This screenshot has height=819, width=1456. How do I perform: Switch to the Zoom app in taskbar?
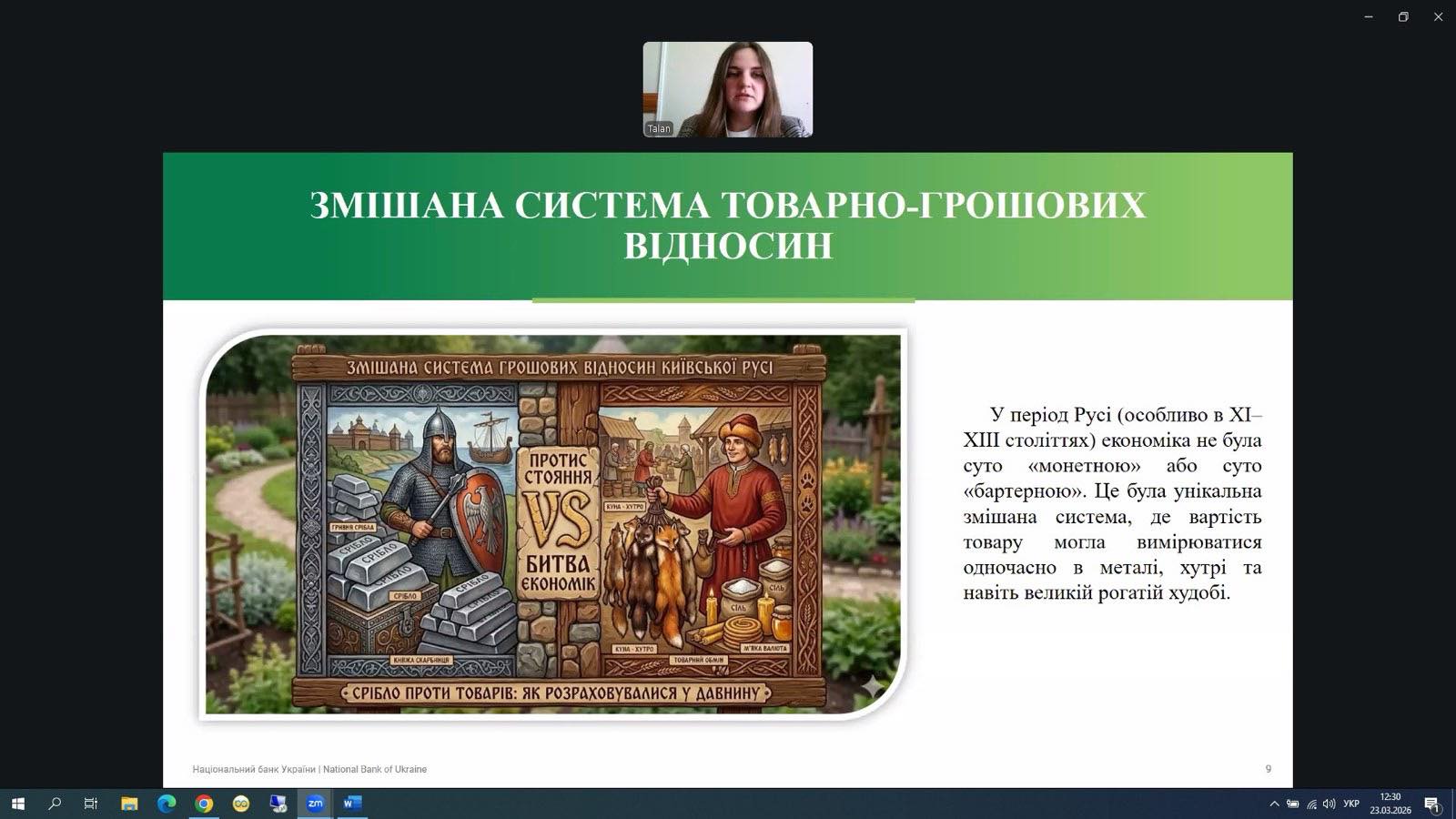[315, 804]
